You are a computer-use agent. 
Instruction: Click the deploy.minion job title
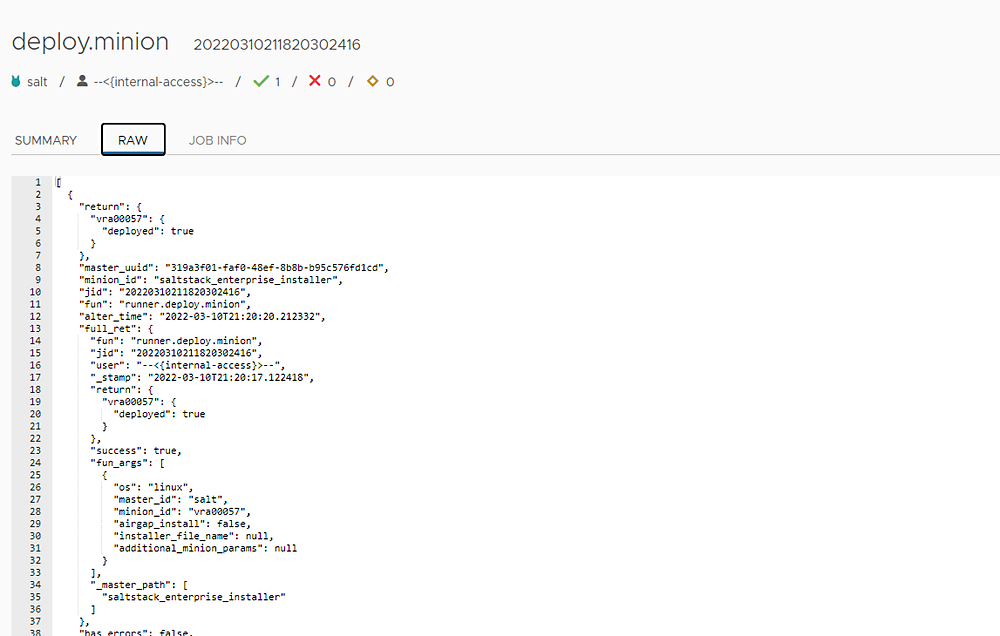(x=91, y=42)
